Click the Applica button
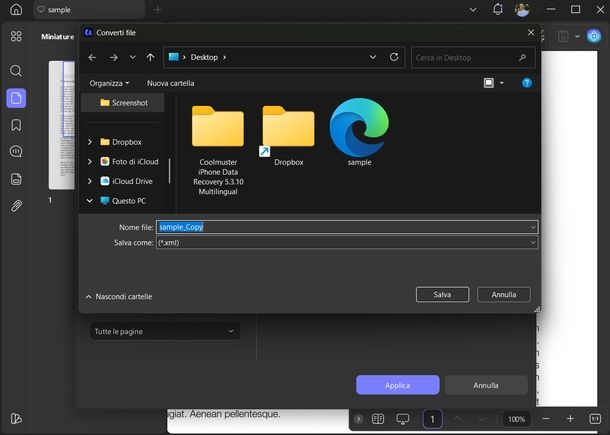The image size is (610, 435). [397, 385]
